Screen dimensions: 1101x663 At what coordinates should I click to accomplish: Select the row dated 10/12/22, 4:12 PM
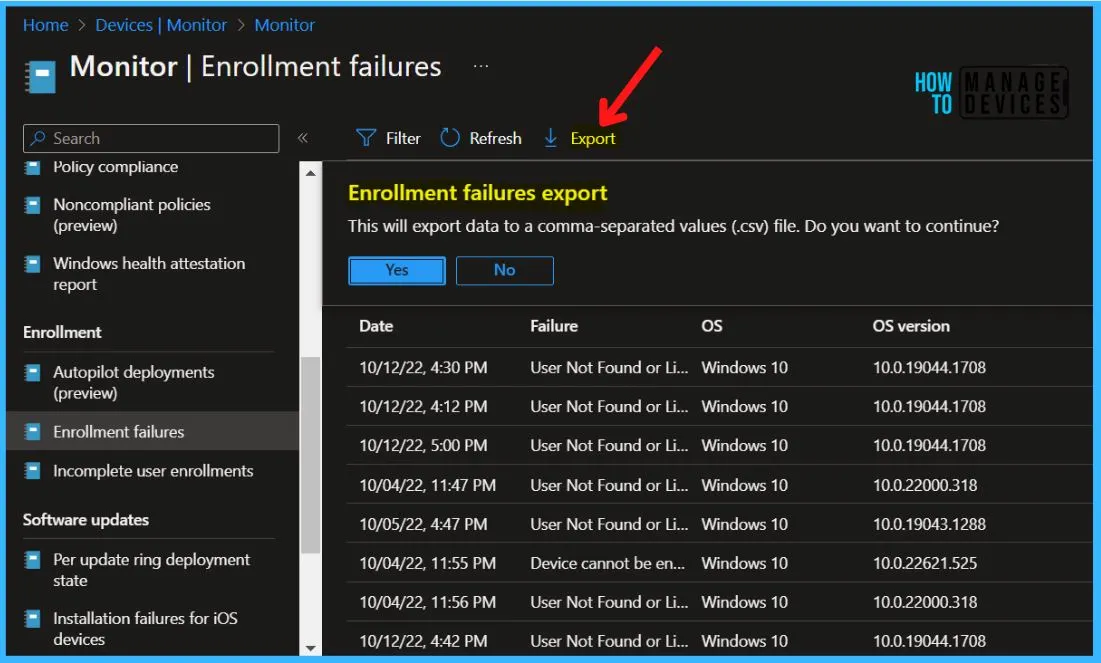point(719,407)
